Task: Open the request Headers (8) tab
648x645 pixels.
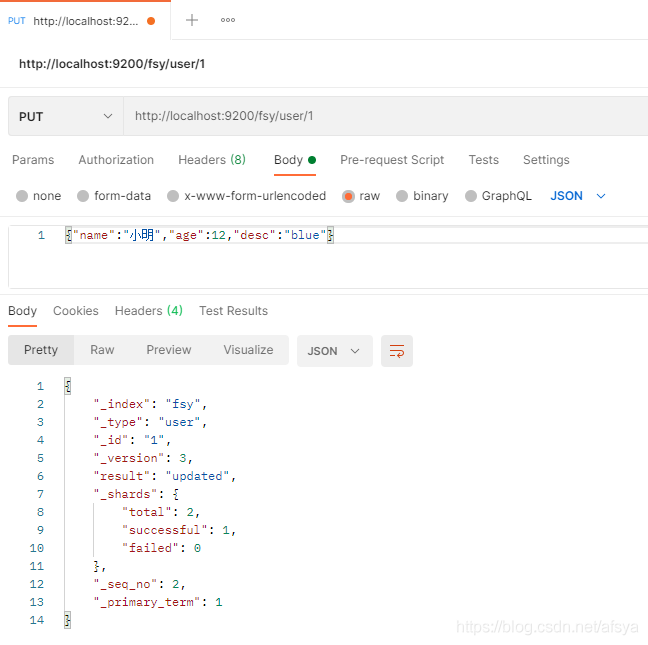Action: pos(211,160)
